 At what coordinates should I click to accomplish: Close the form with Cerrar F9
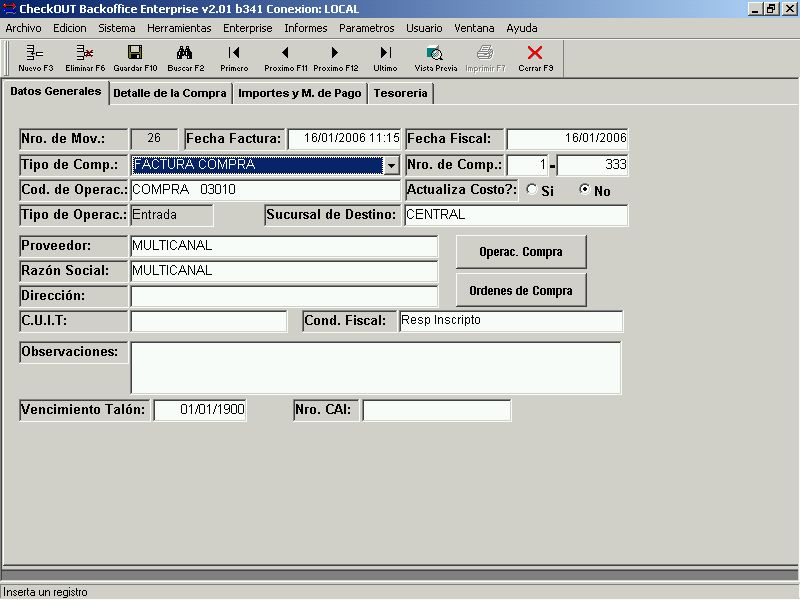click(535, 58)
